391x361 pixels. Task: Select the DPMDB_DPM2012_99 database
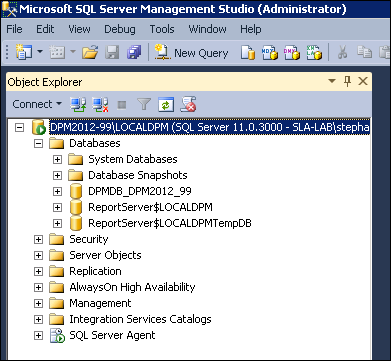point(140,191)
